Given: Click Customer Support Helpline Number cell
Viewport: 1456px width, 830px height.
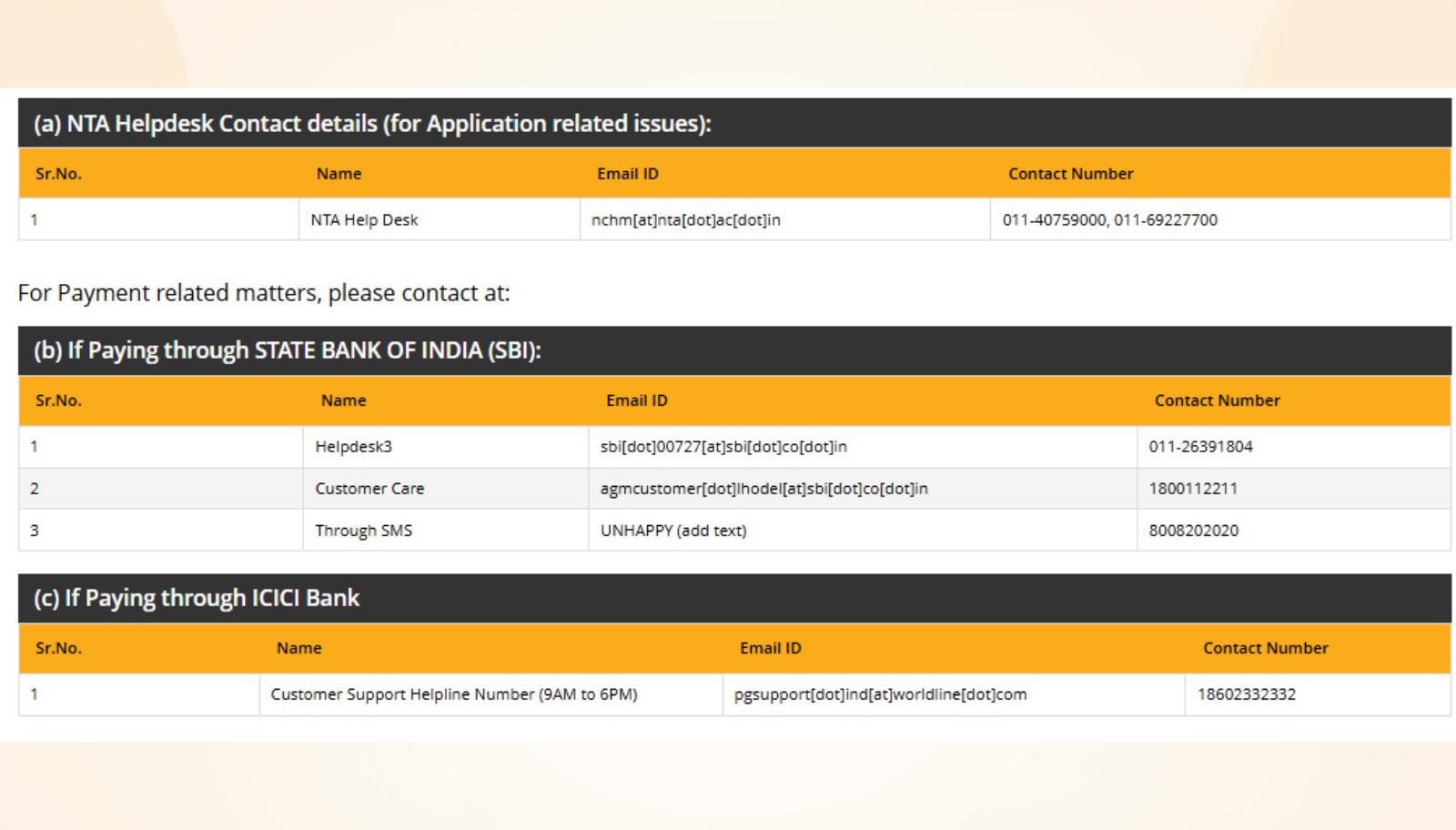Looking at the screenshot, I should click(453, 694).
